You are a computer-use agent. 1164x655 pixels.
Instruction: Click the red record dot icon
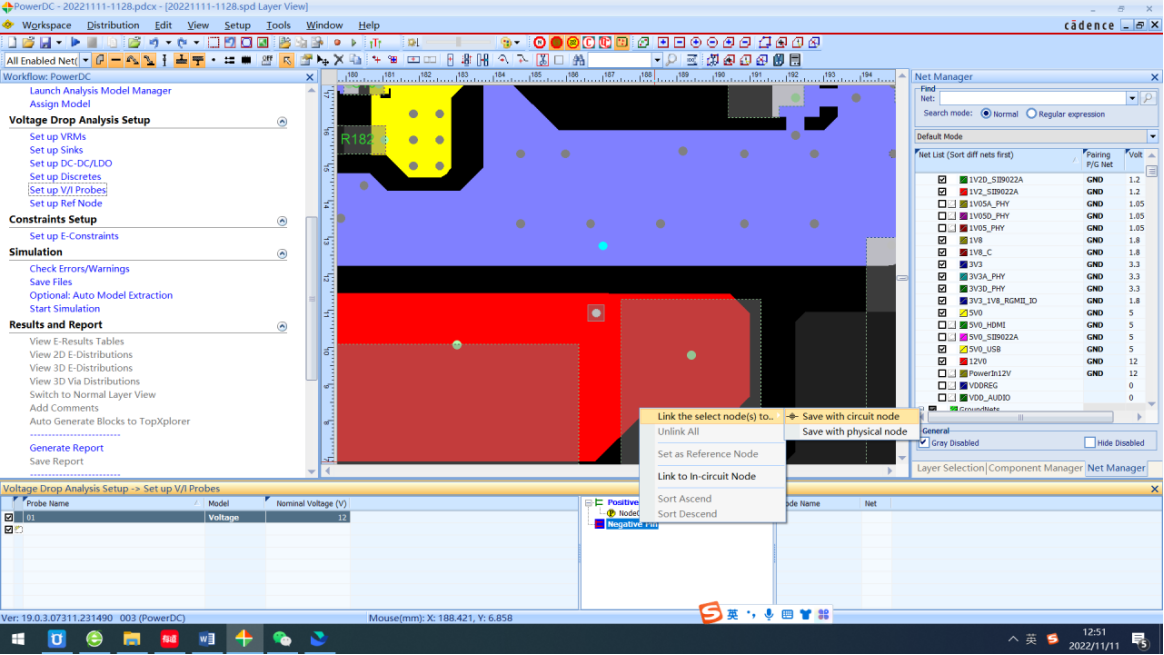337,42
